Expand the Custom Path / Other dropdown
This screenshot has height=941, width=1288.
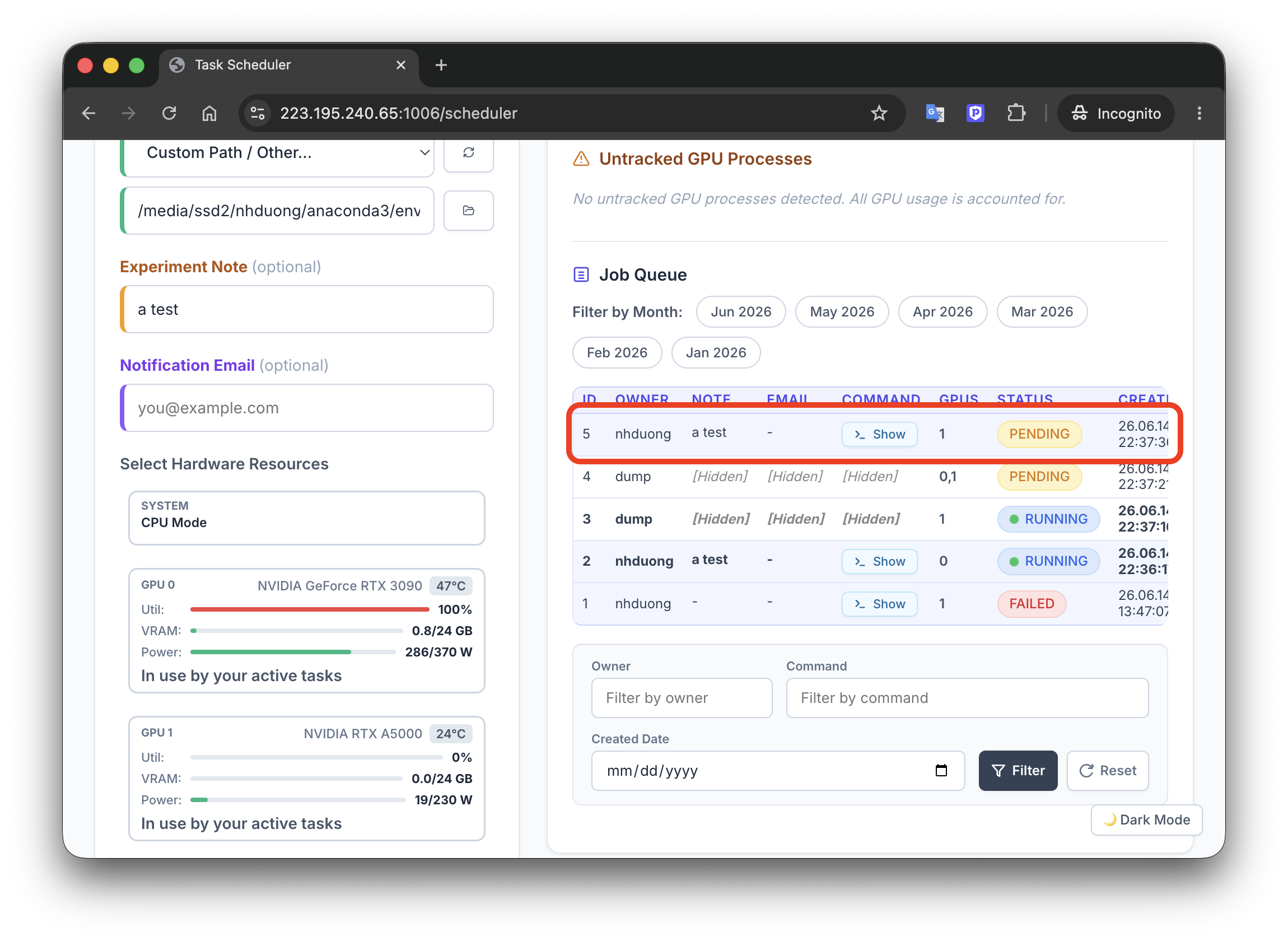tap(278, 153)
